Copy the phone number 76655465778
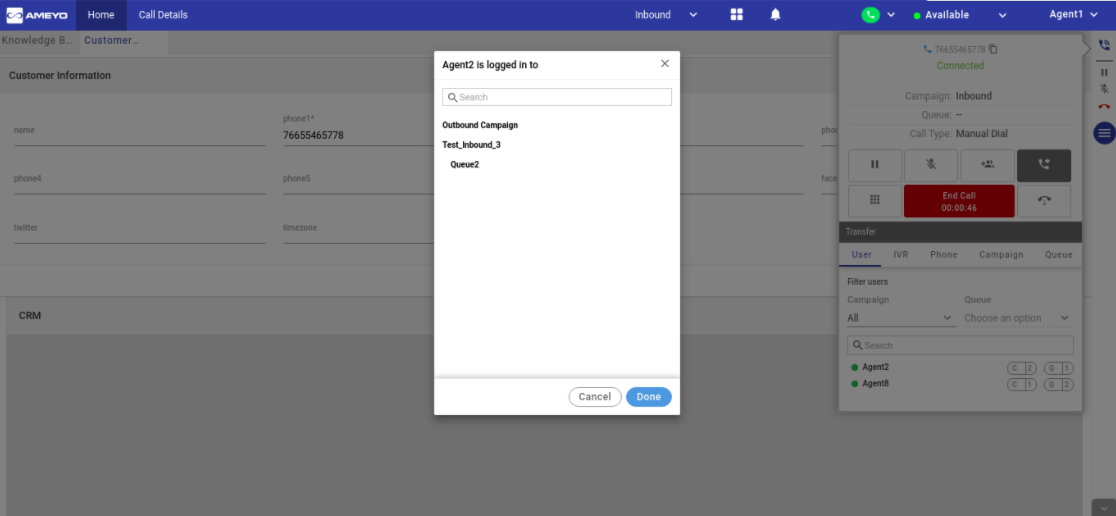The height and width of the screenshot is (516, 1116). coord(993,49)
